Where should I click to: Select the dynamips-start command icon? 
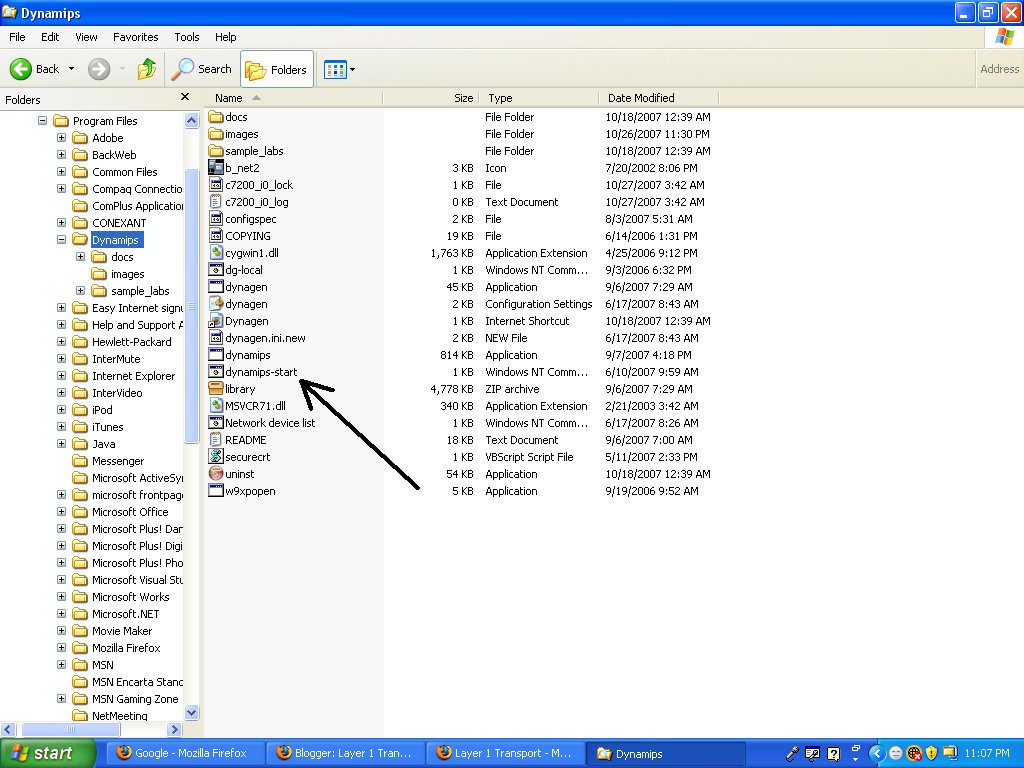216,372
